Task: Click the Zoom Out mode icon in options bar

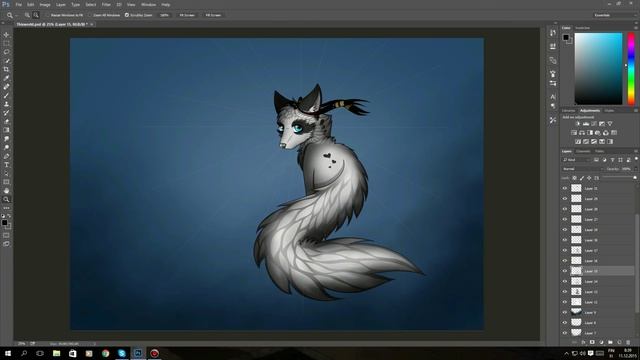Action: 36,15
